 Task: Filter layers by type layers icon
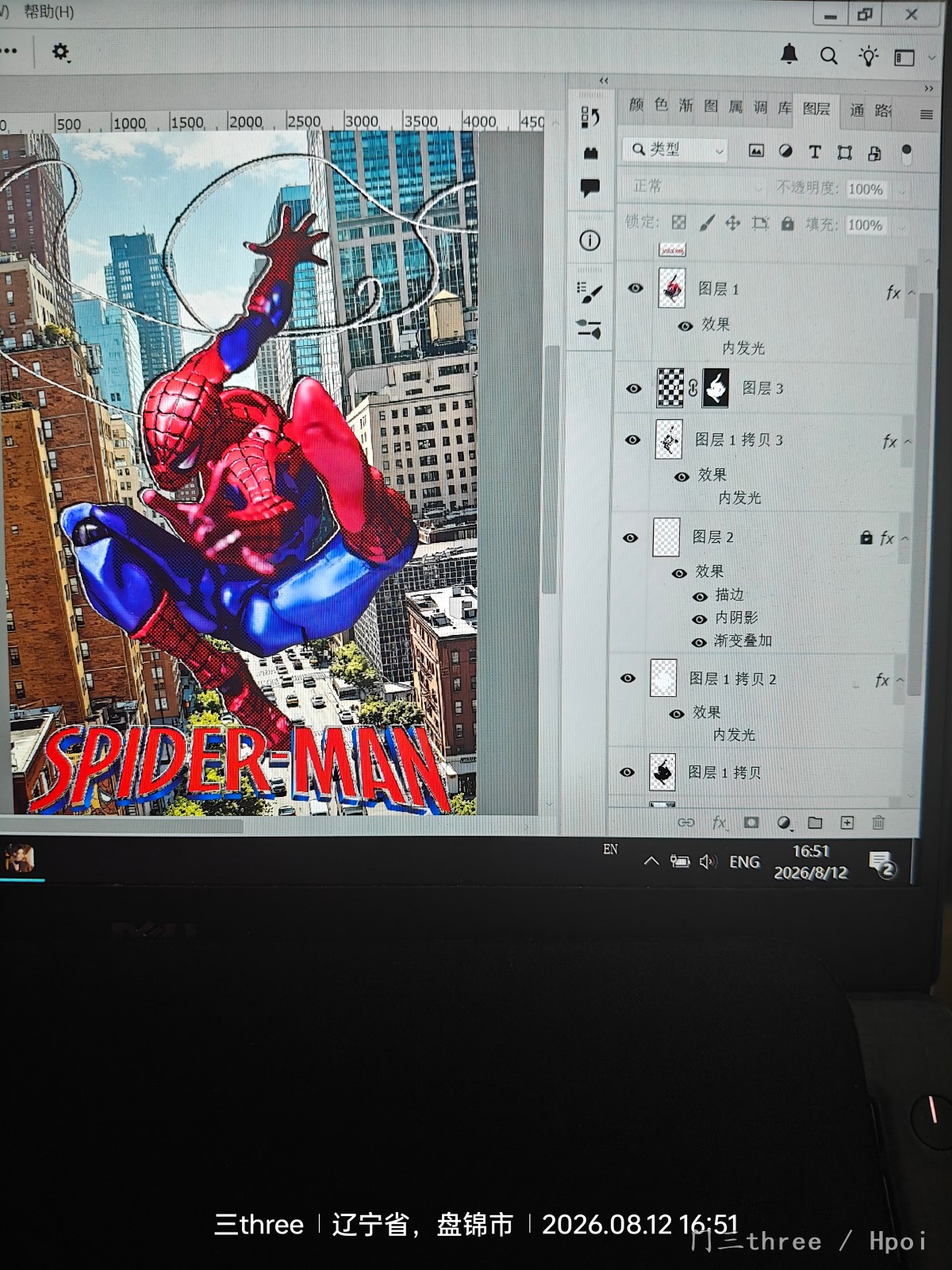click(815, 152)
